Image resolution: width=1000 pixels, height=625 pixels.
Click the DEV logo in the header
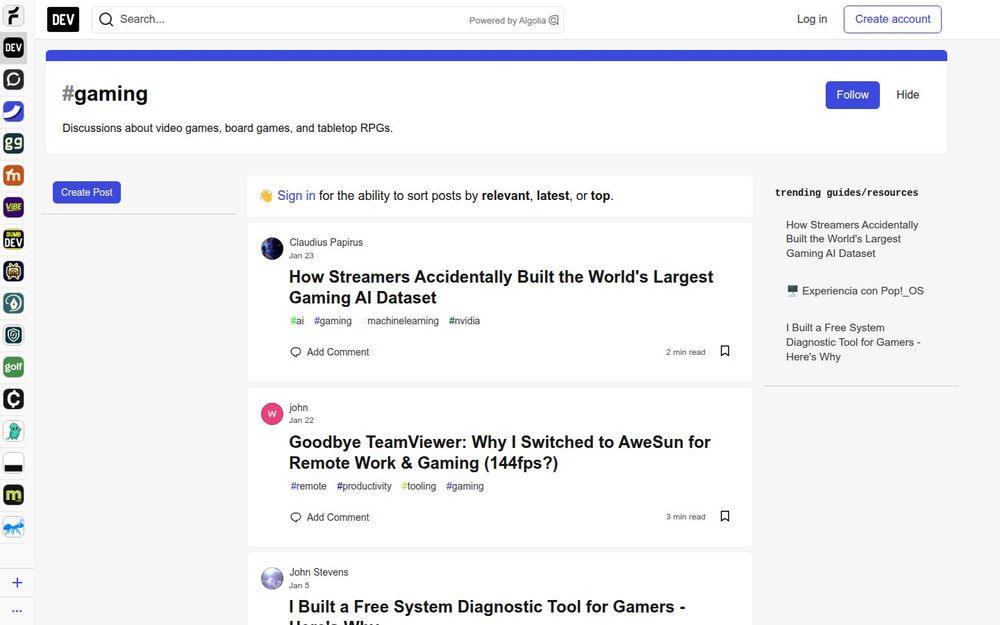pos(63,19)
